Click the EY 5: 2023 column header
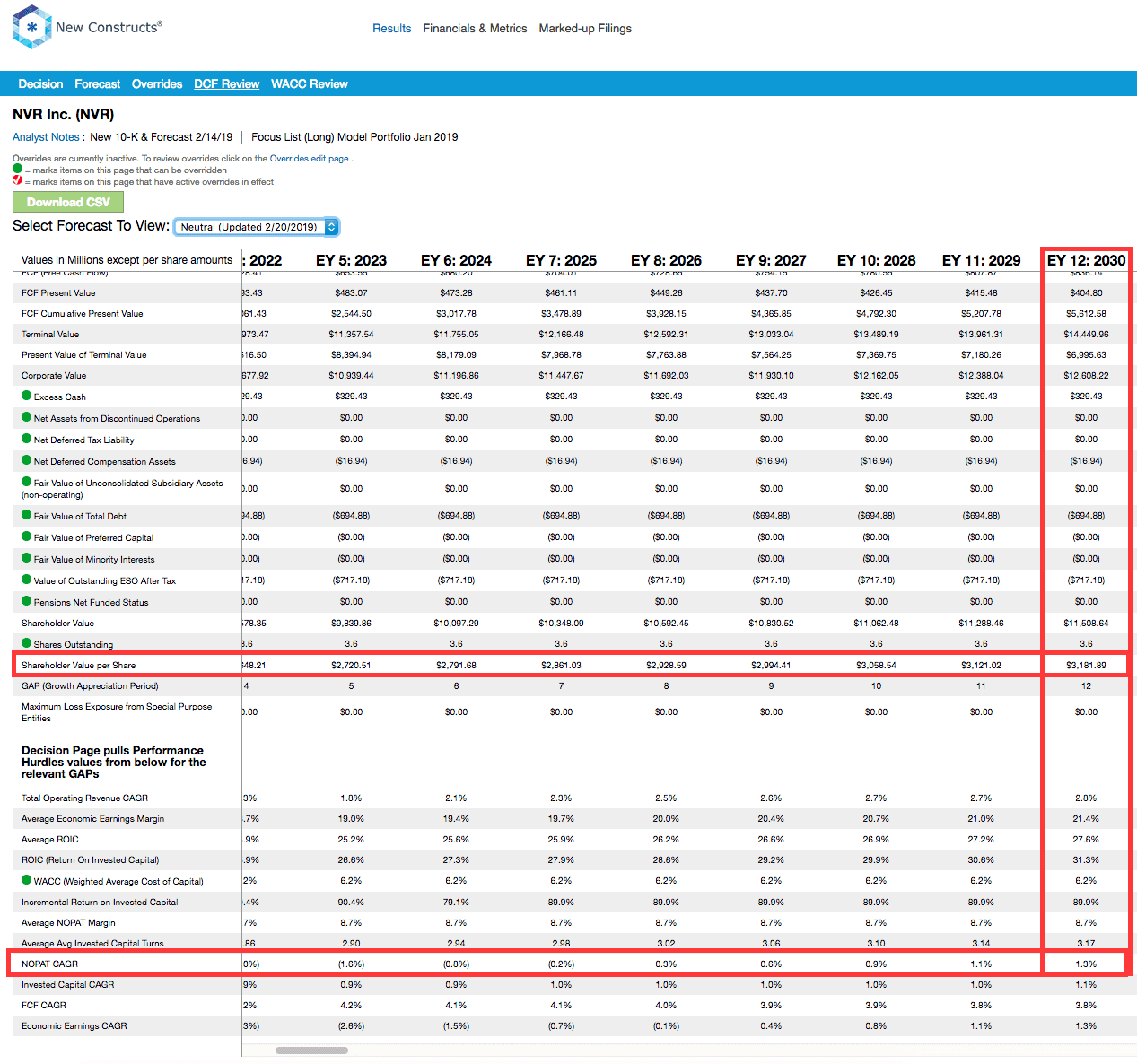The height and width of the screenshot is (1064, 1137). (x=351, y=260)
